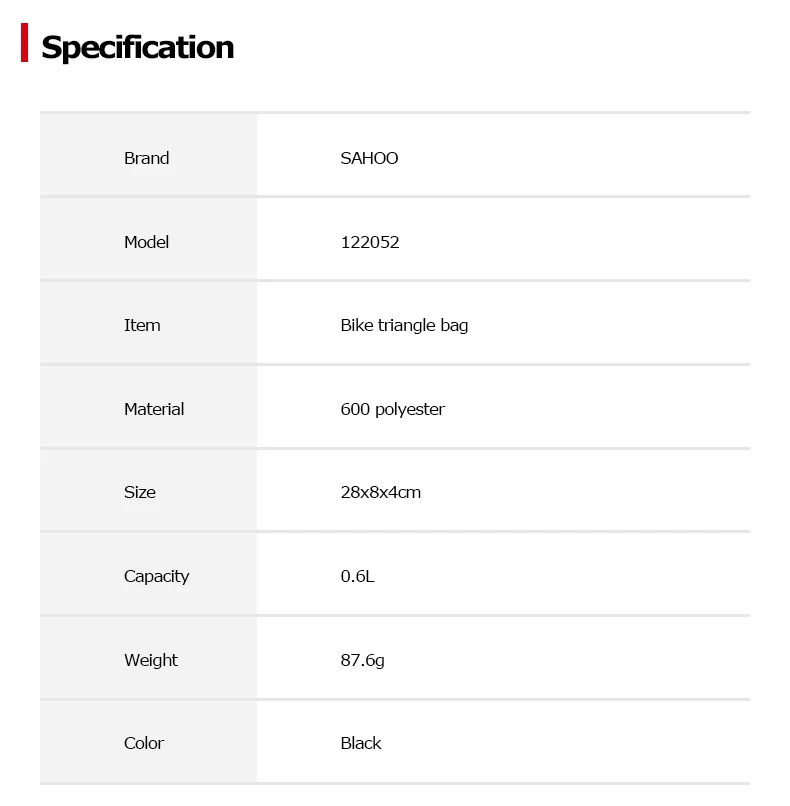Click the Specification heading
Viewport: 790px width, 806px height.
(x=138, y=47)
